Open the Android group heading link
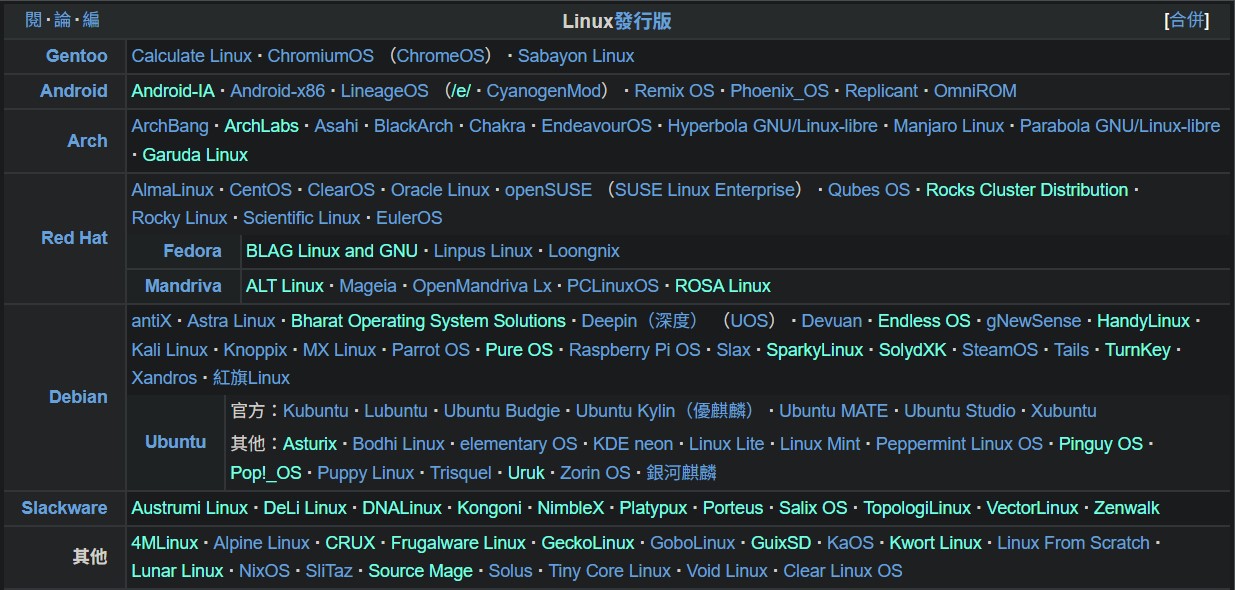The height and width of the screenshot is (590, 1235). (x=73, y=91)
